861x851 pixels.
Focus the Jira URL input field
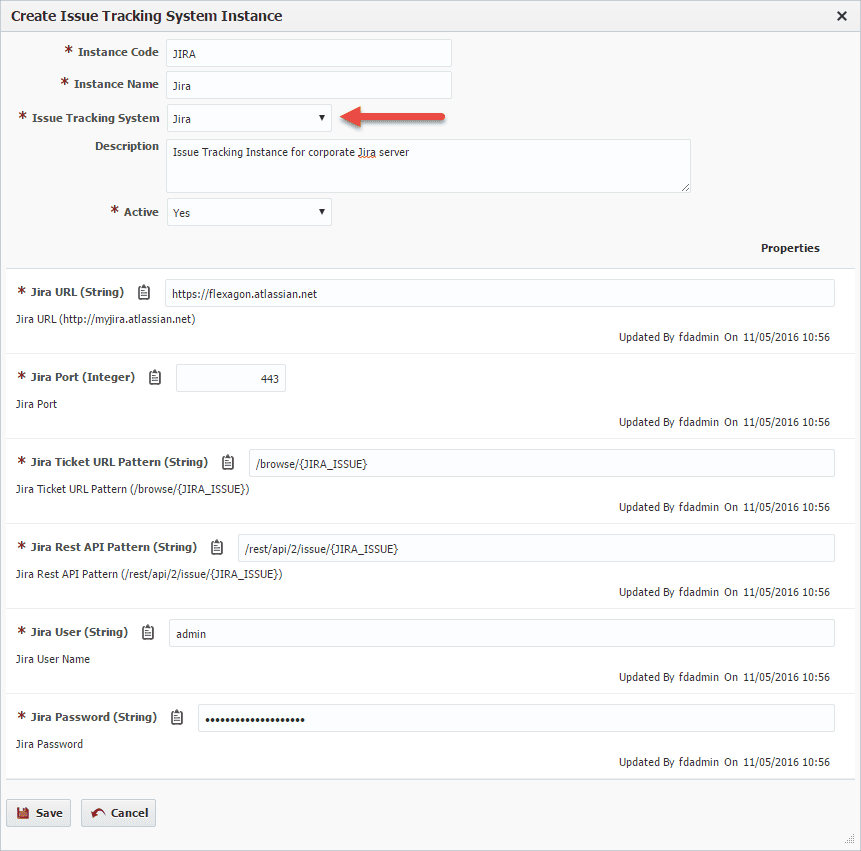[500, 293]
